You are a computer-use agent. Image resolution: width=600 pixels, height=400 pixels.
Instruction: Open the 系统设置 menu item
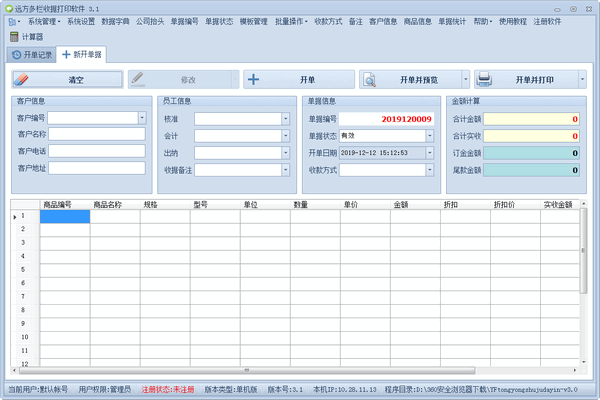point(81,21)
